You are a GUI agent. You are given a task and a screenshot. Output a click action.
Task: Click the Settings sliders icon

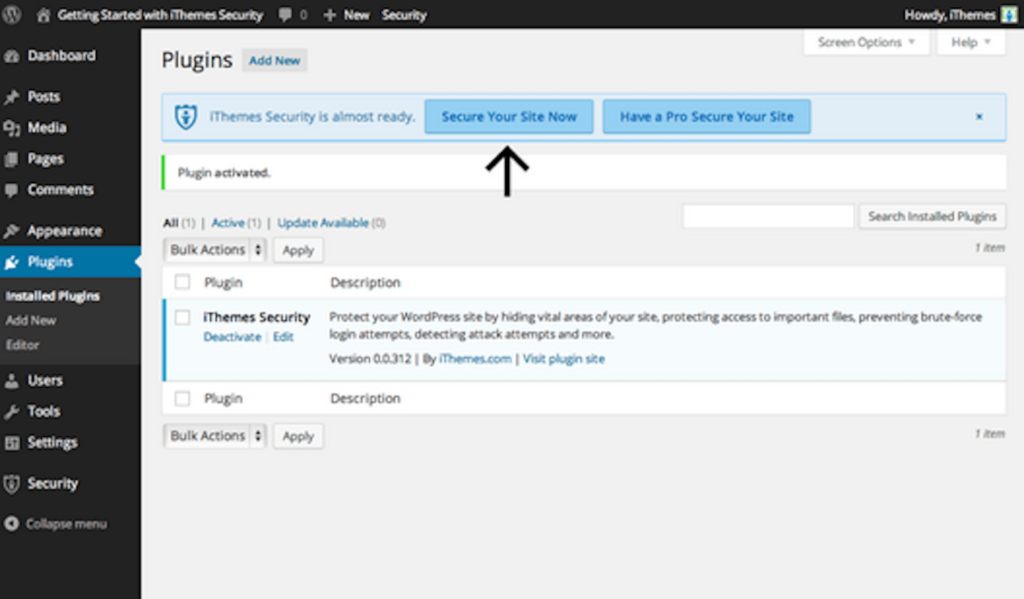(11, 443)
